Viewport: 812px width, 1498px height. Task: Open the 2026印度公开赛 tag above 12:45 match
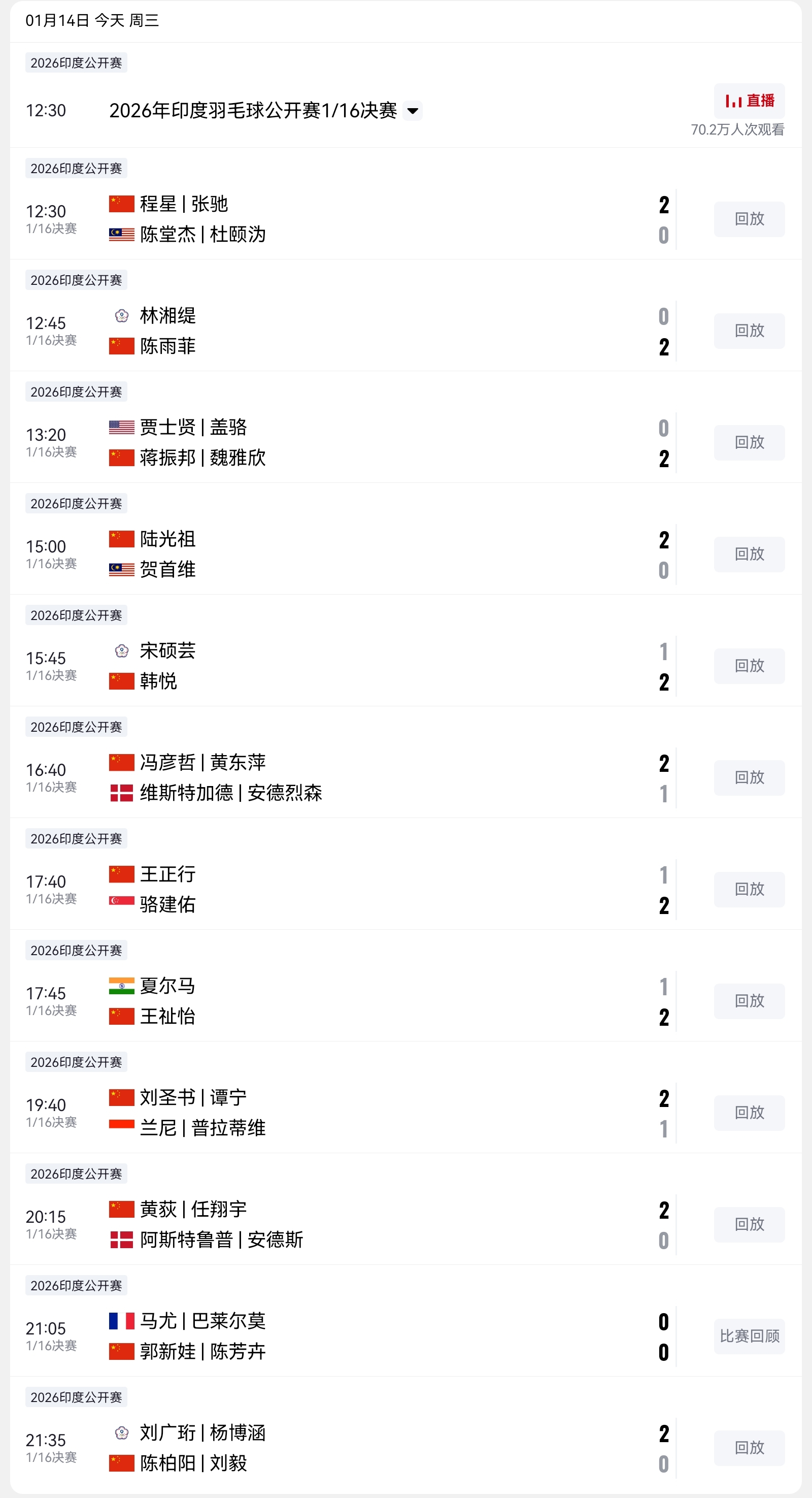tap(76, 280)
